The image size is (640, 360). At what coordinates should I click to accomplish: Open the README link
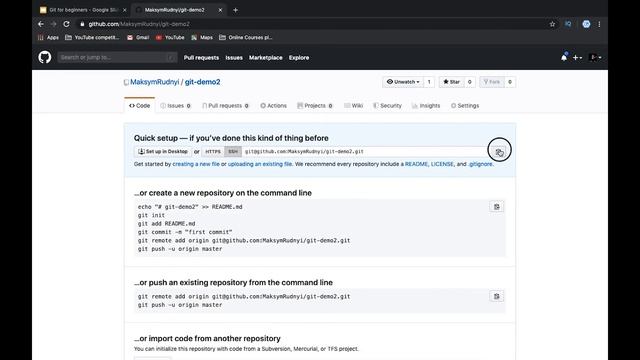(416, 164)
